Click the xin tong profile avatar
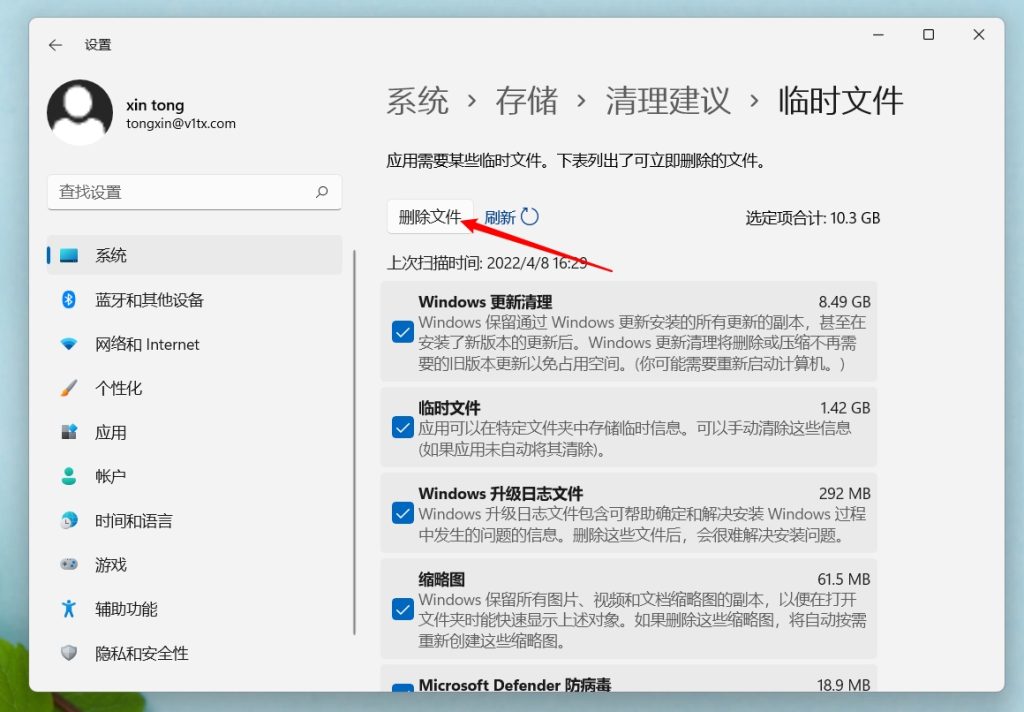 tap(80, 112)
